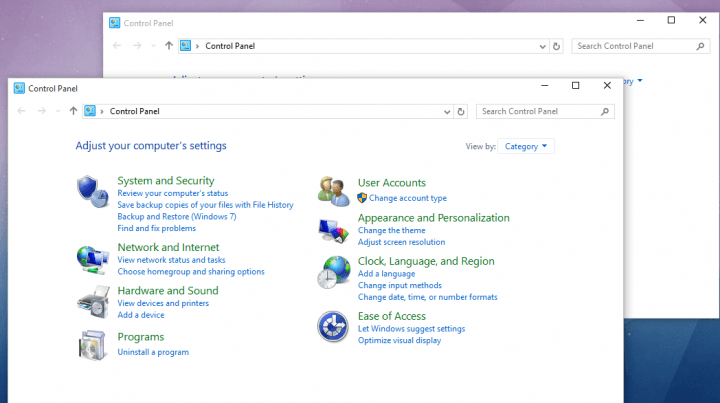
Task: Click Control Panel text in front address bar
Action: pos(135,112)
